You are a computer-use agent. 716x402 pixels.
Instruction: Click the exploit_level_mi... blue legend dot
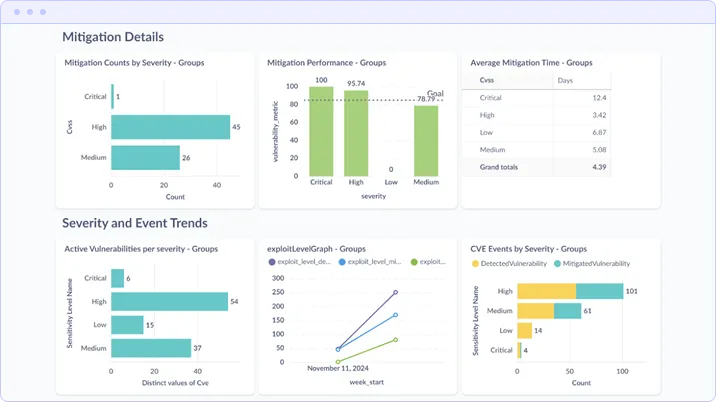tap(342, 262)
